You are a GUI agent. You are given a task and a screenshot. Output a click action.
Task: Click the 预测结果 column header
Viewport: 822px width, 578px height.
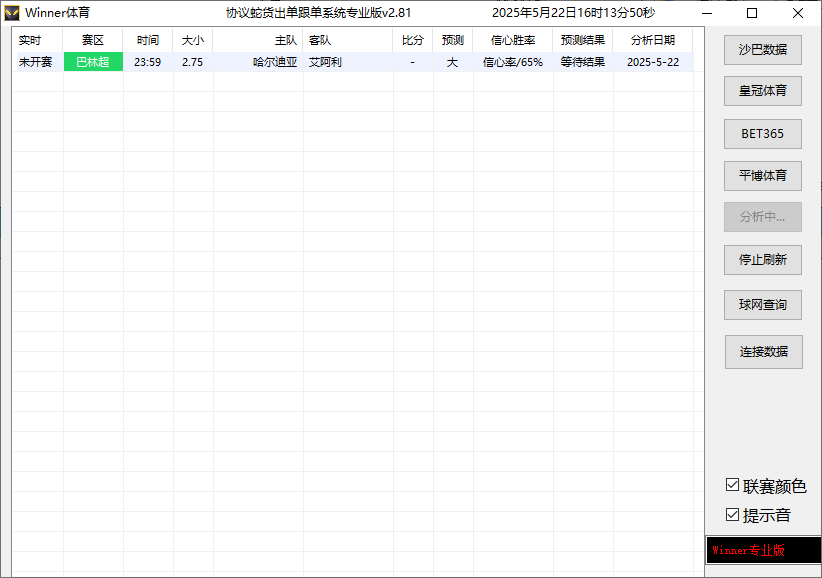pos(582,41)
